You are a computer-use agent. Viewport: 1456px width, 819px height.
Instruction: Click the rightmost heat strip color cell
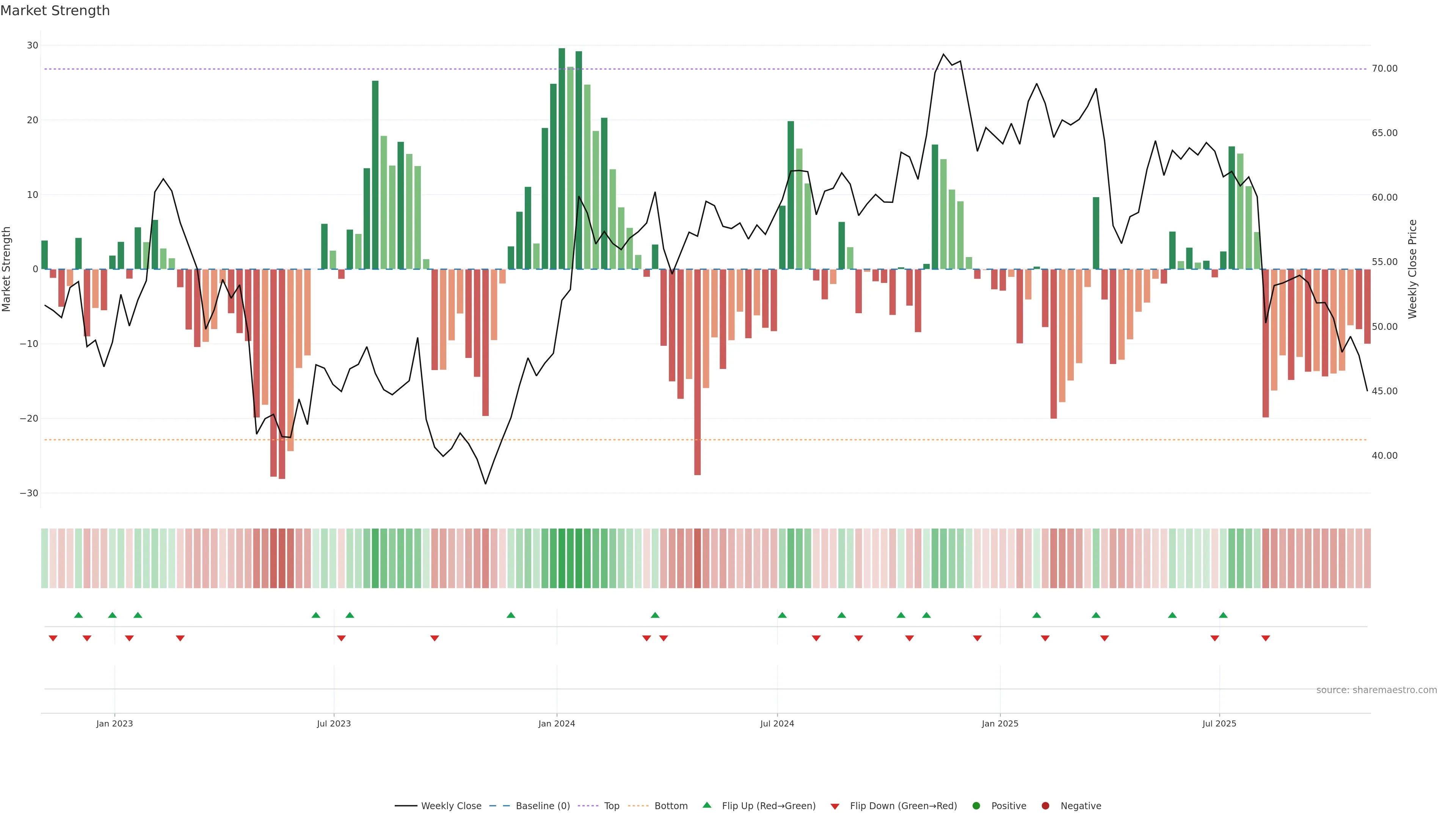(x=1367, y=558)
